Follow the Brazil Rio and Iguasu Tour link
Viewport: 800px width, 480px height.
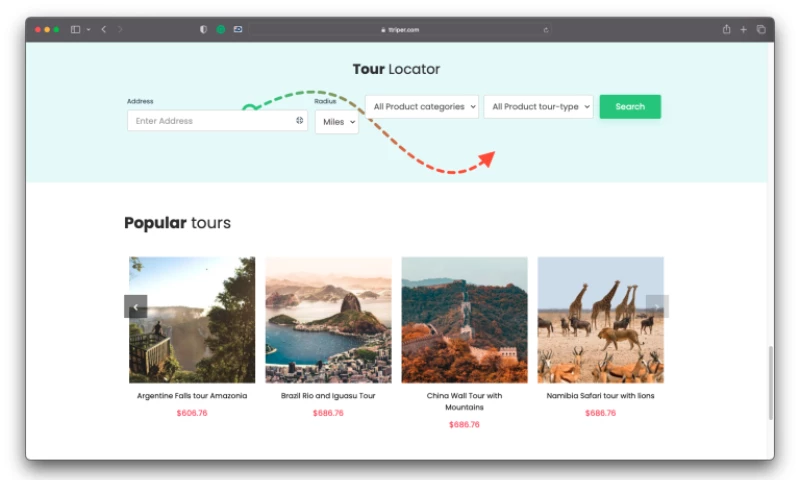(x=328, y=396)
